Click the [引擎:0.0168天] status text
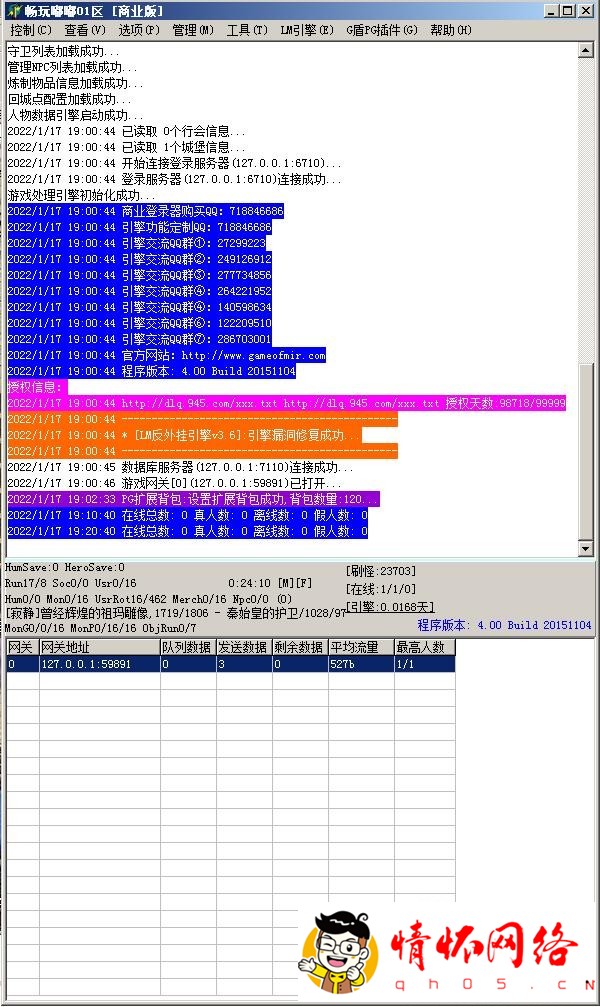Image resolution: width=600 pixels, height=1007 pixels. [390, 607]
